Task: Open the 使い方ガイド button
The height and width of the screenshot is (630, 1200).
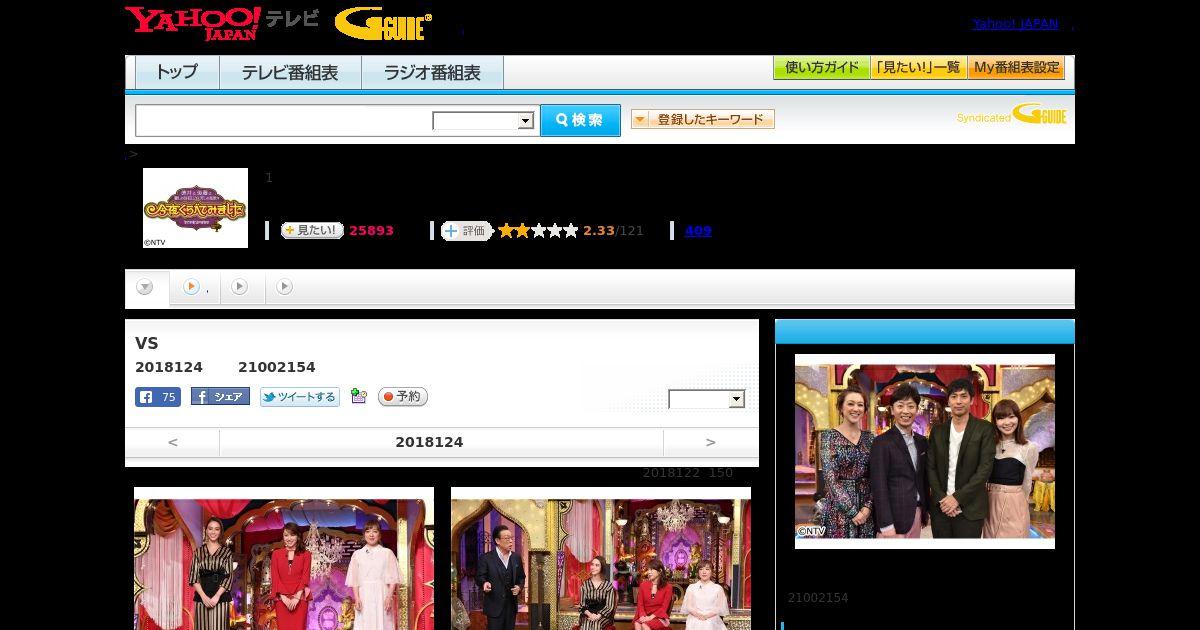Action: (x=822, y=68)
